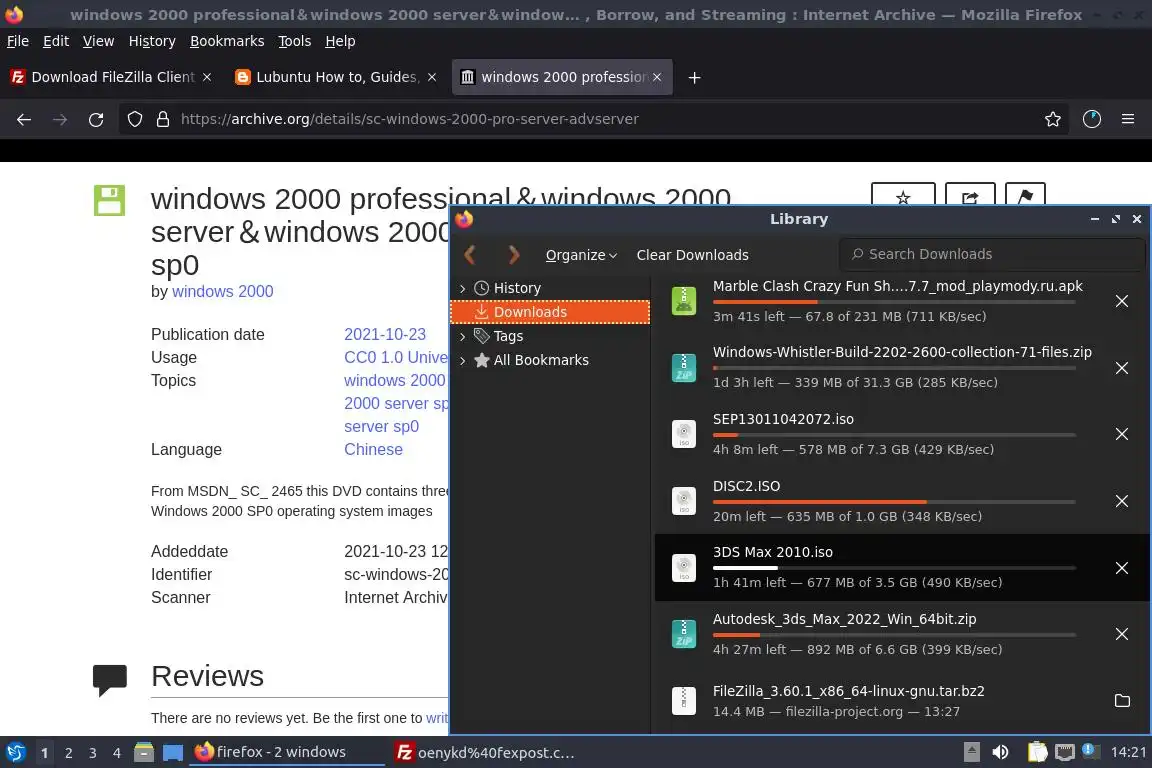Select All Bookmarks in Library sidebar
The height and width of the screenshot is (768, 1152).
click(x=550, y=360)
